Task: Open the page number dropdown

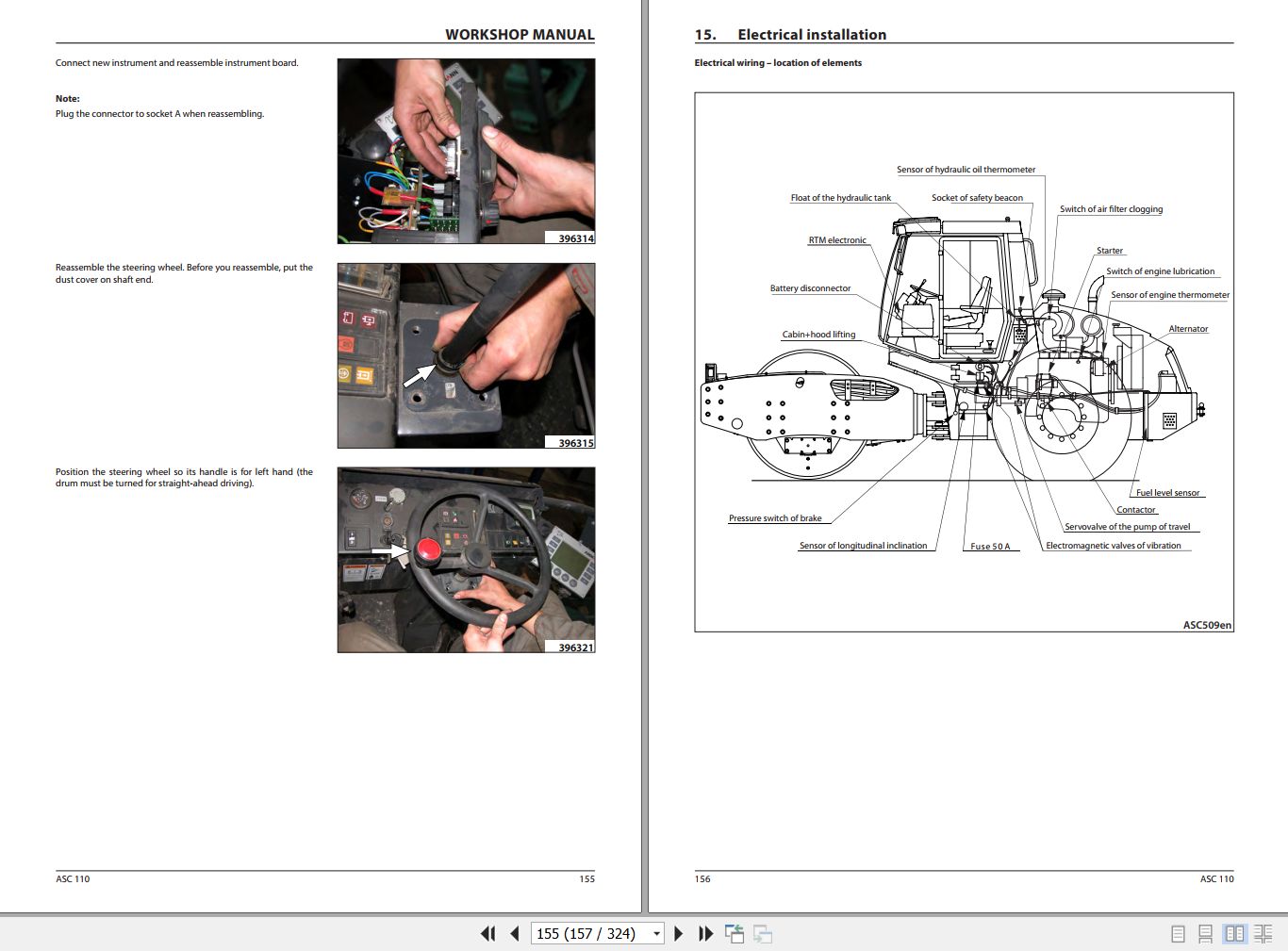Action: pyautogui.click(x=657, y=933)
